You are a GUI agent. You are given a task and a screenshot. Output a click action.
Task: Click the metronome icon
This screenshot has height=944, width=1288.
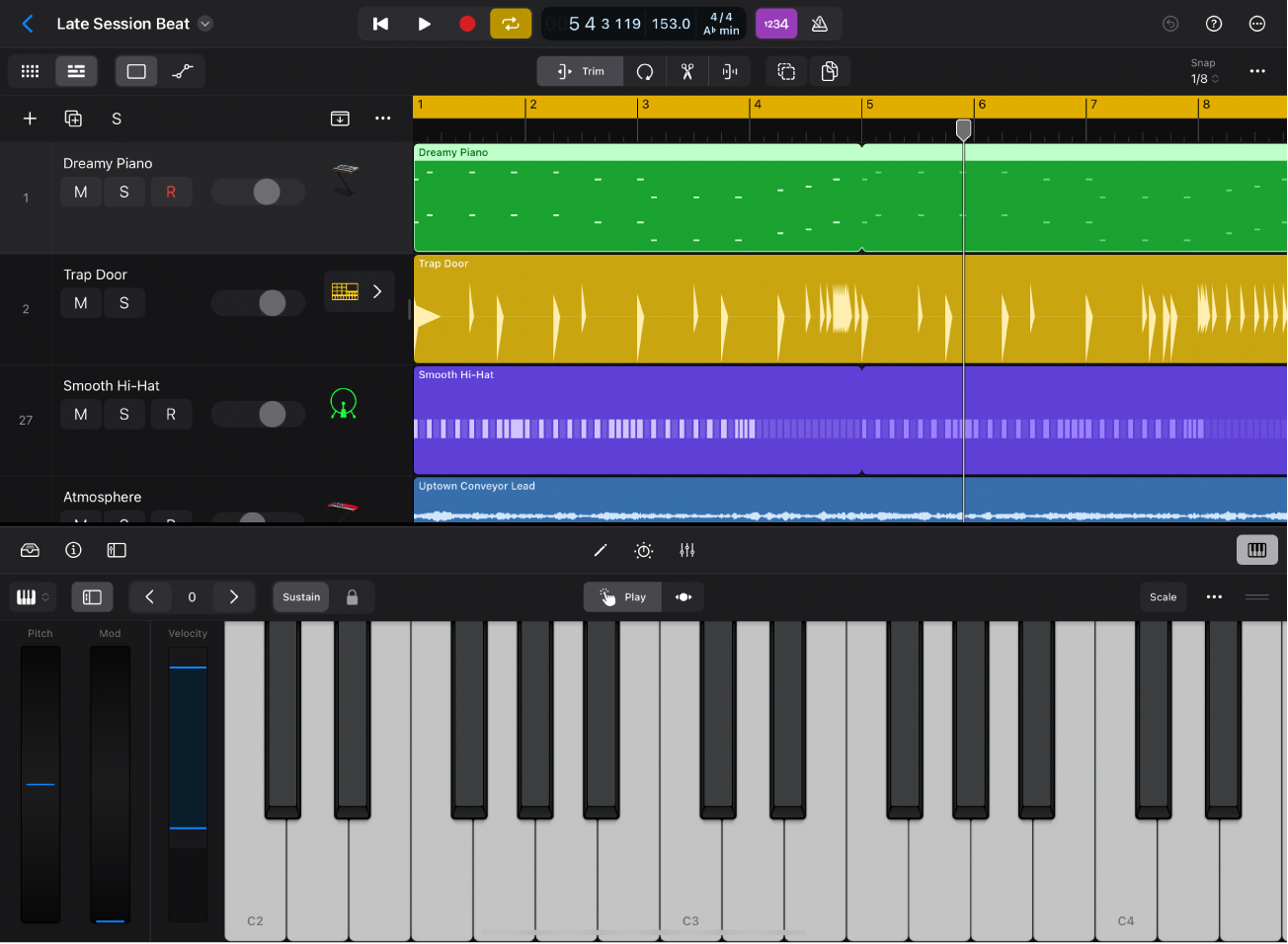pyautogui.click(x=821, y=24)
